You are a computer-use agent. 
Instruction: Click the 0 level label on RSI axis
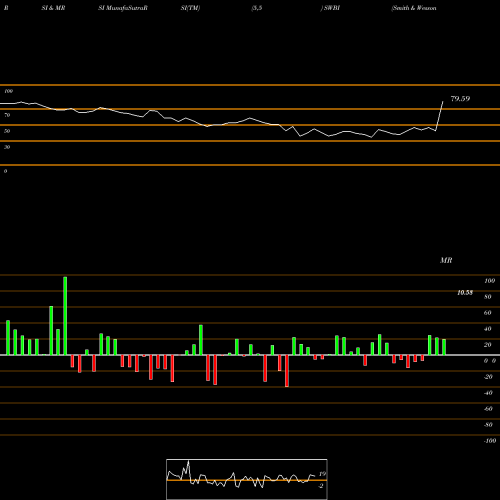pos(6,171)
